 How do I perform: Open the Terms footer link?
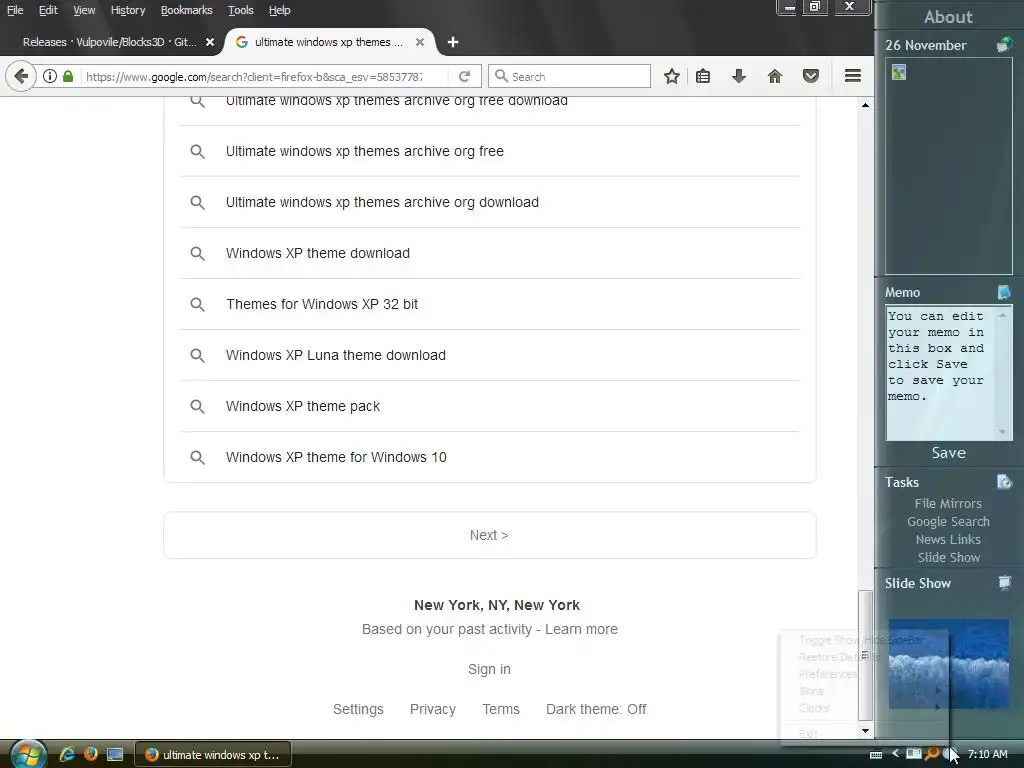tap(501, 709)
